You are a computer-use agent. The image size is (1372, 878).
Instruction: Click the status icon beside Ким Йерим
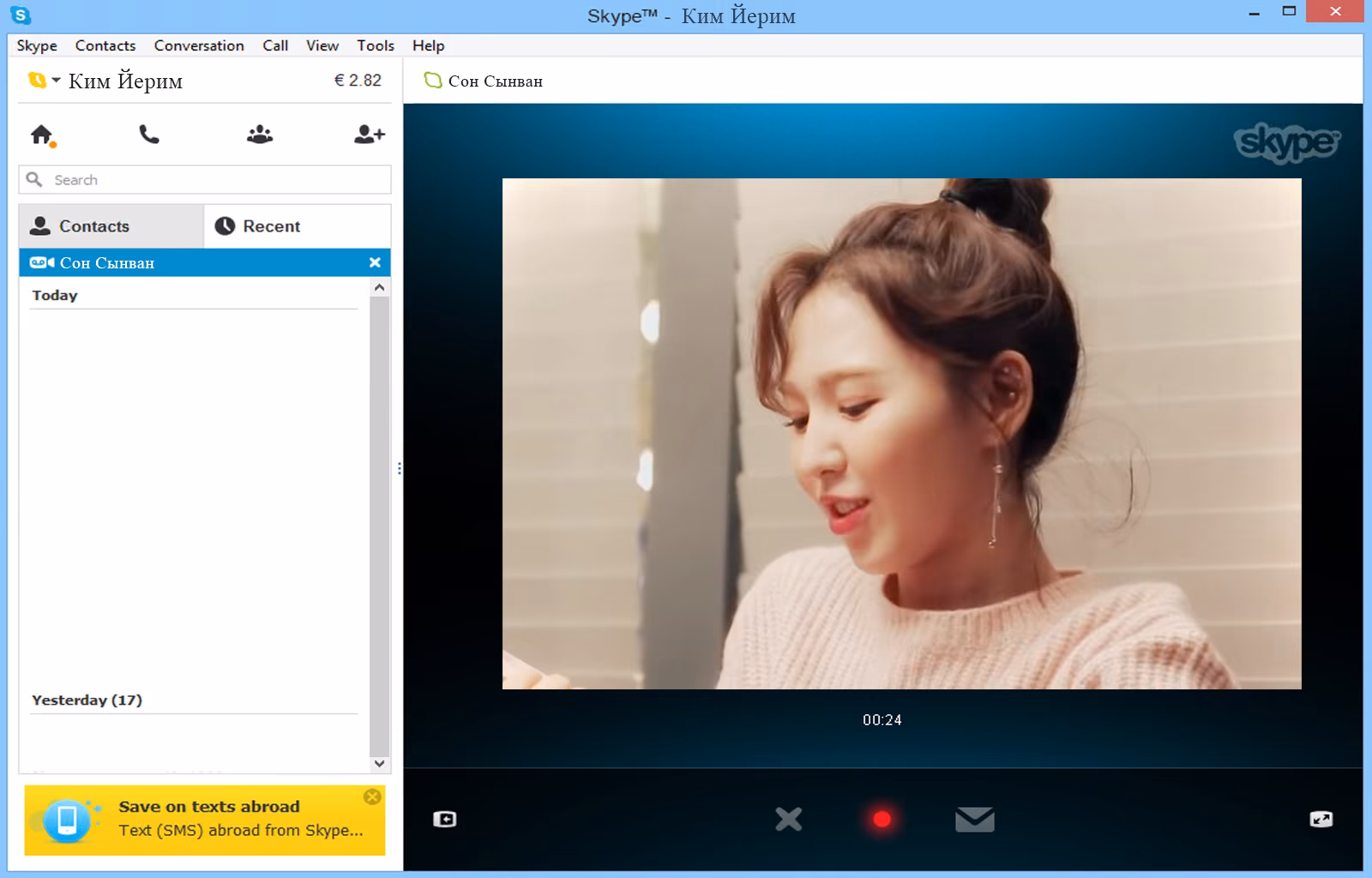pos(37,81)
